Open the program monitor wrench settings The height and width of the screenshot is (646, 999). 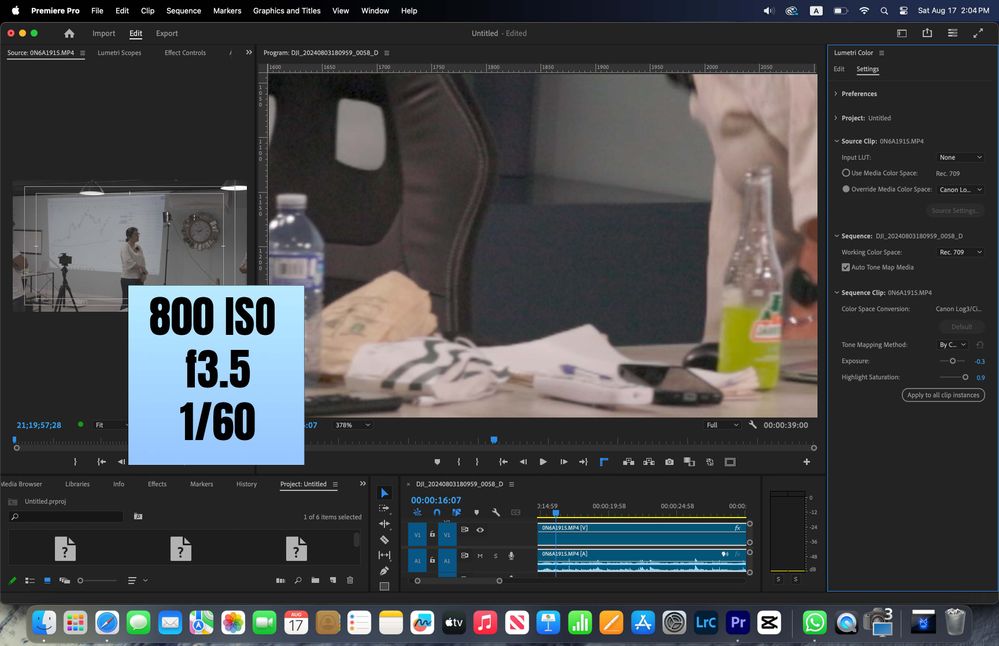[x=753, y=425]
